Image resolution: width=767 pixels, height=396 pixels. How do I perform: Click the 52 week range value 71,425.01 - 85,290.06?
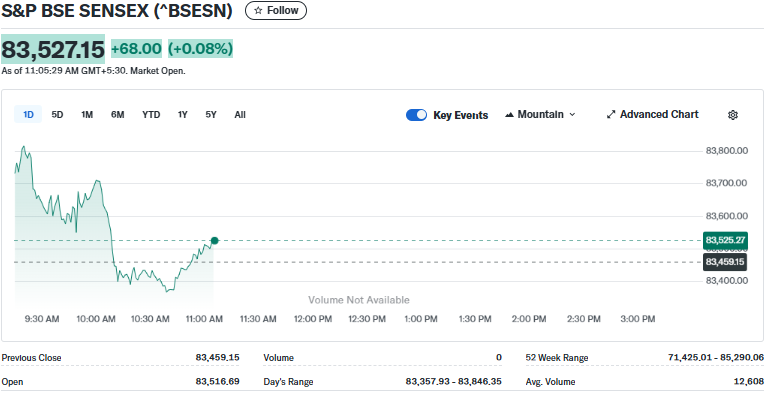coord(716,357)
